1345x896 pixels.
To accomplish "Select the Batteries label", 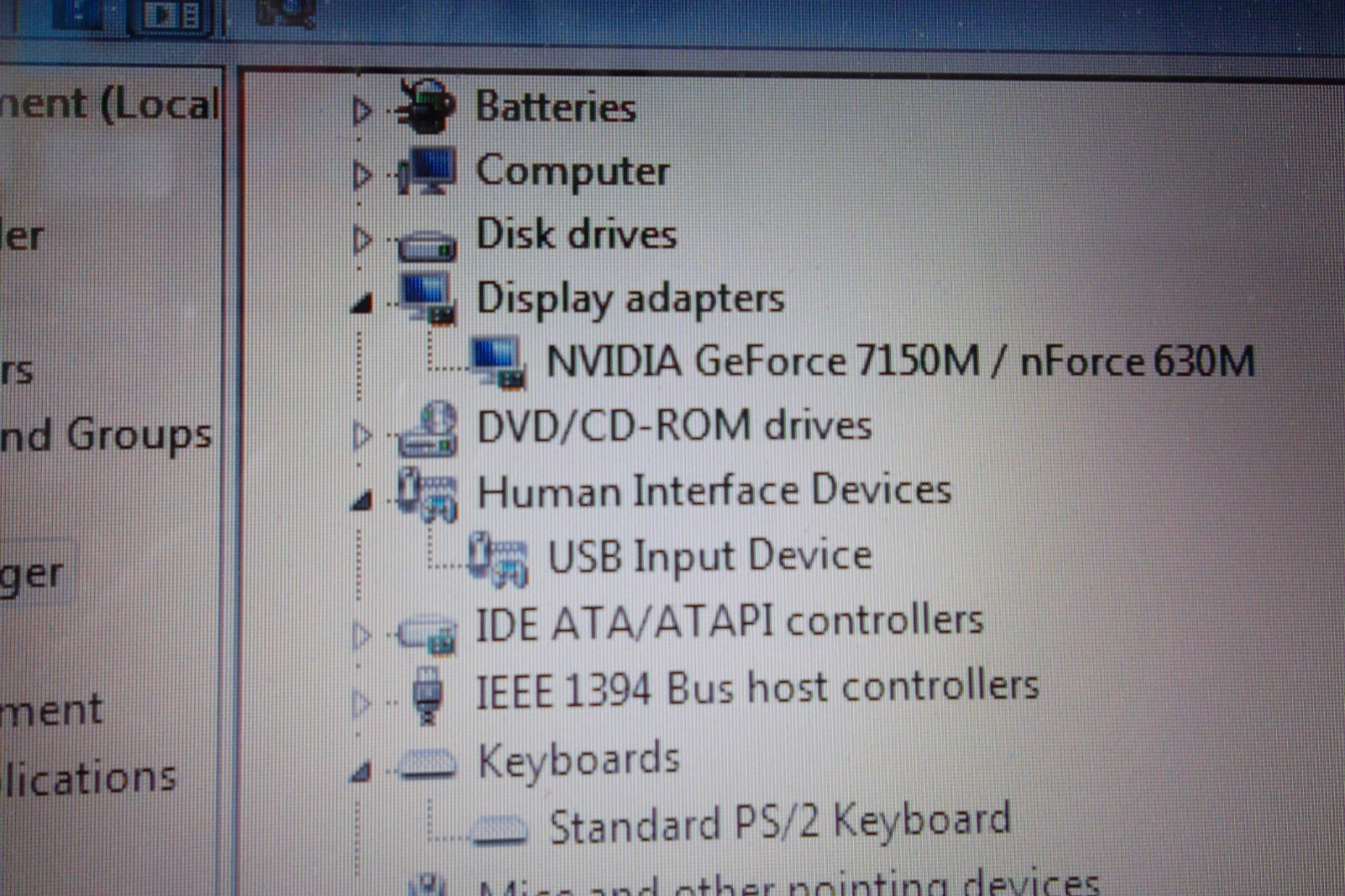I will coord(556,107).
